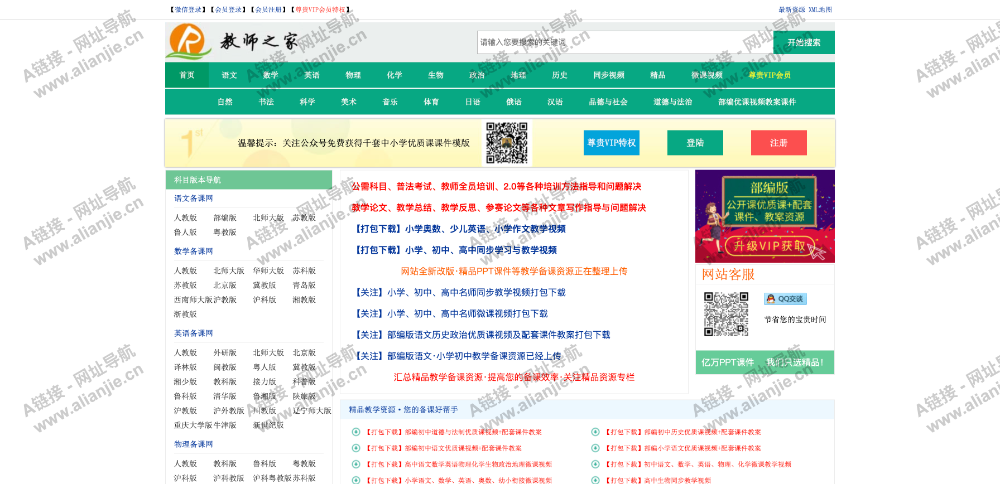Click bullet icon beside 部编初中历史优质课视频
The height and width of the screenshot is (484, 1000).
click(595, 432)
